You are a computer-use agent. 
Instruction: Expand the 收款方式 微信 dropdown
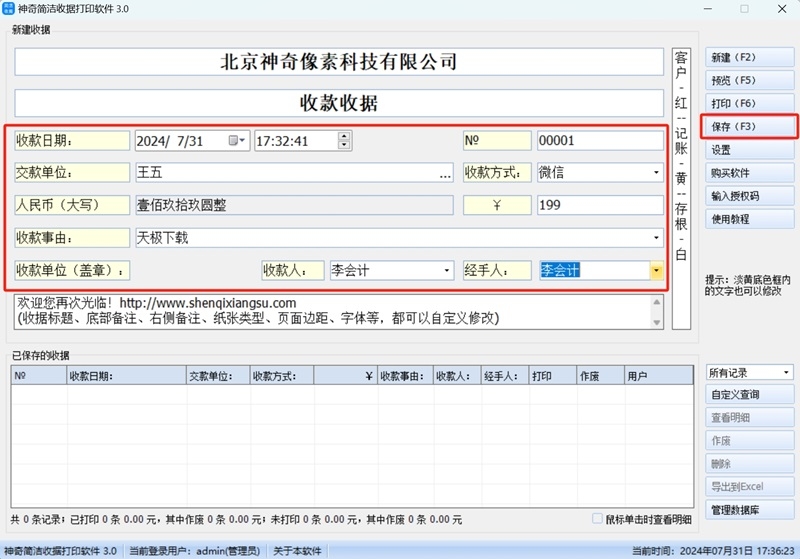tap(656, 173)
